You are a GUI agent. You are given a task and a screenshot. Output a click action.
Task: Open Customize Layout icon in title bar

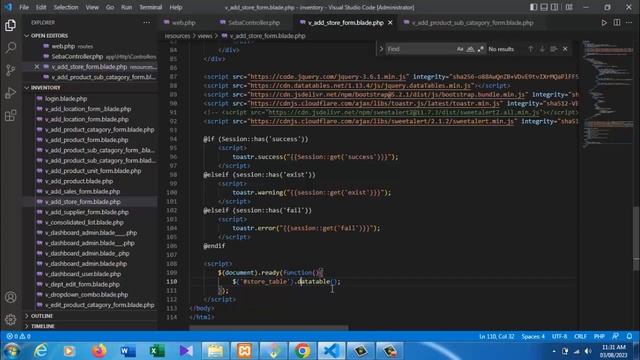569,7
